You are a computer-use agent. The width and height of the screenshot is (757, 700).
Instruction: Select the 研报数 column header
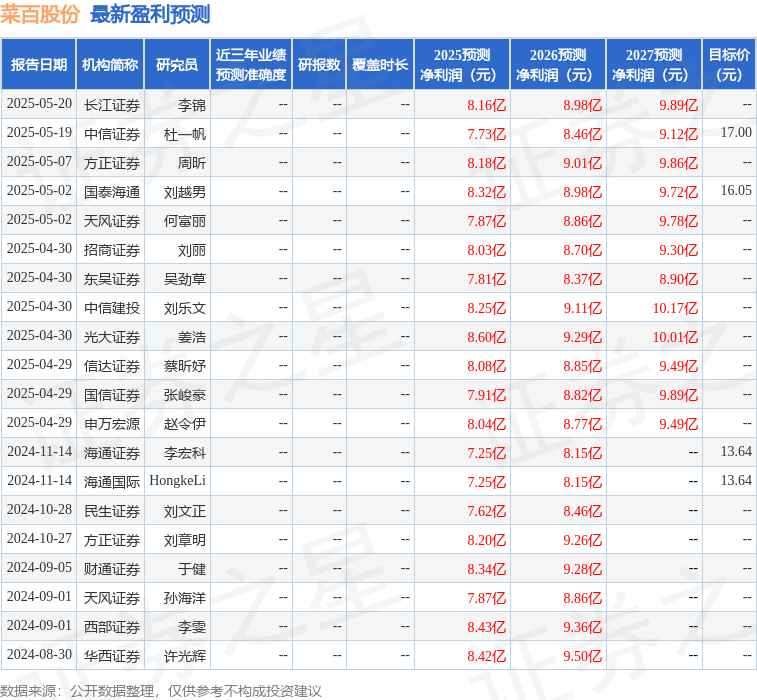pyautogui.click(x=319, y=64)
